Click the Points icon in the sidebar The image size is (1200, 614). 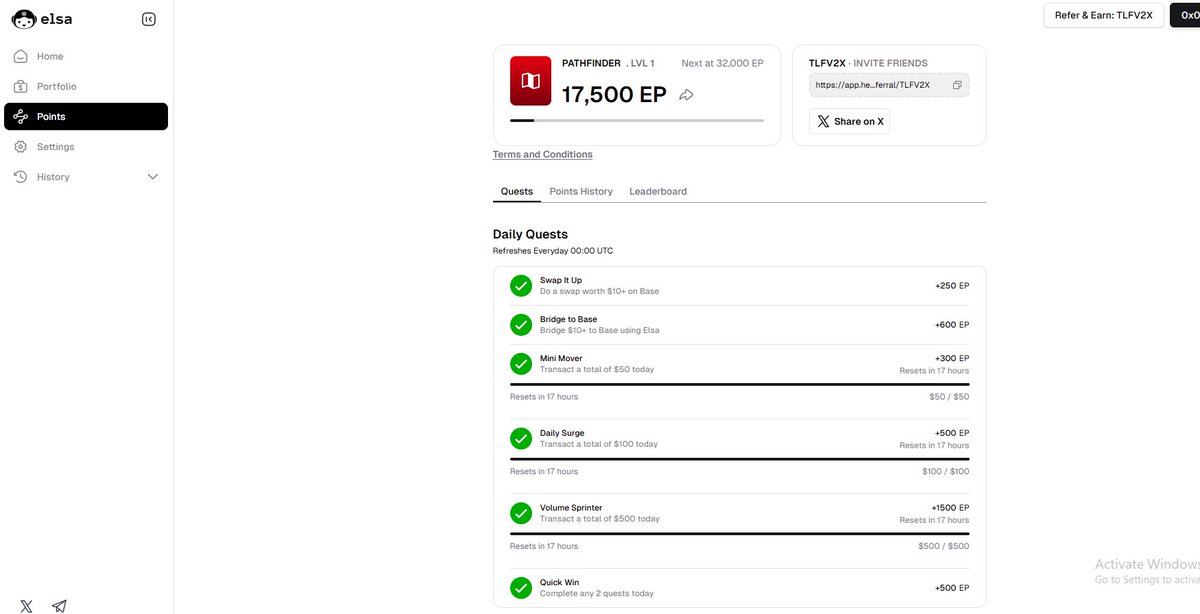[x=21, y=116]
